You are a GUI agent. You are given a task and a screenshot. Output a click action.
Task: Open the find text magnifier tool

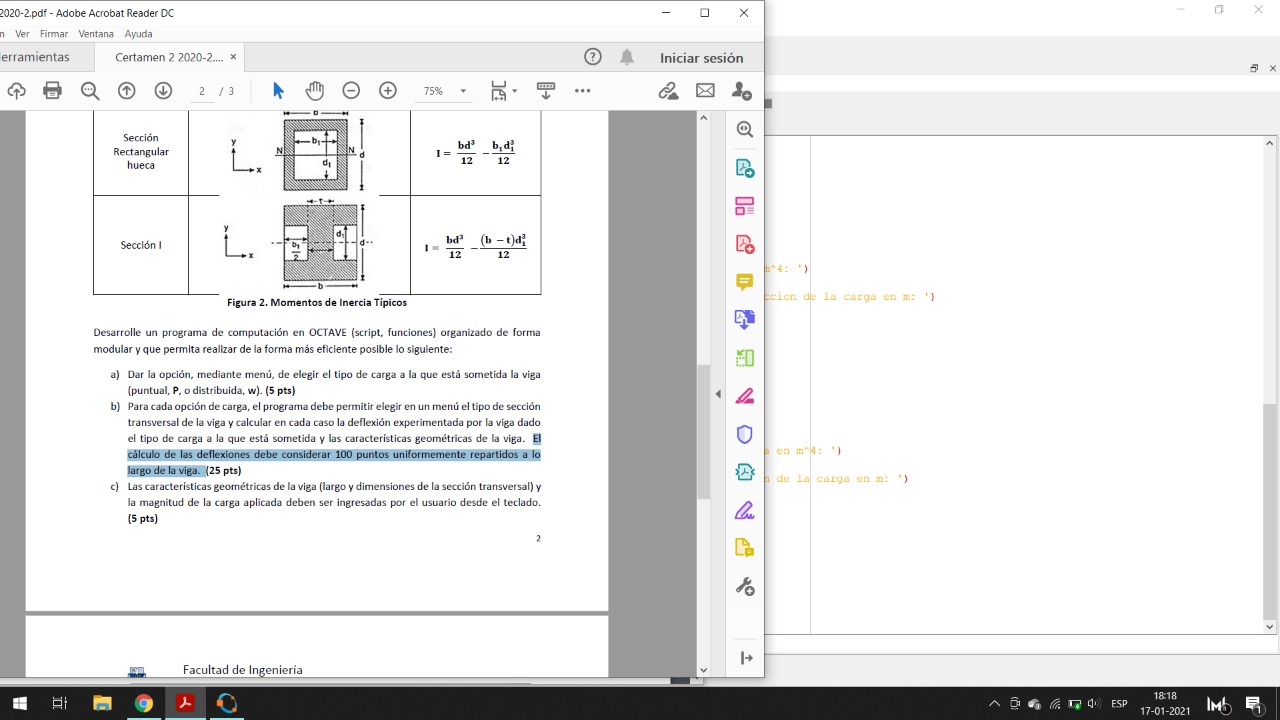[x=90, y=91]
